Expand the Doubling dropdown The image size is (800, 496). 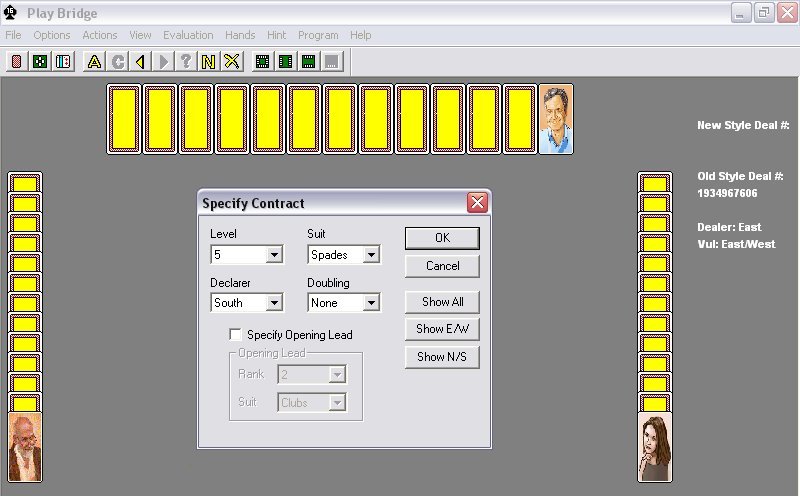tap(371, 303)
